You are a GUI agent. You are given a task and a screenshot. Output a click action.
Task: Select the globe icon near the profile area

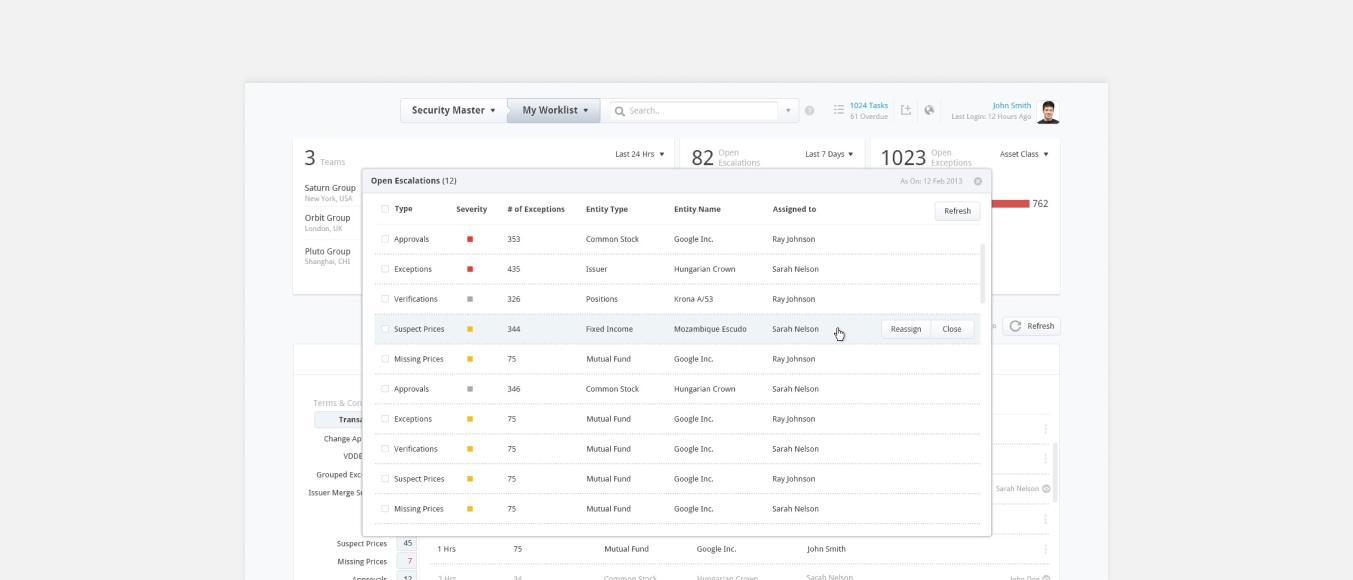pos(930,110)
